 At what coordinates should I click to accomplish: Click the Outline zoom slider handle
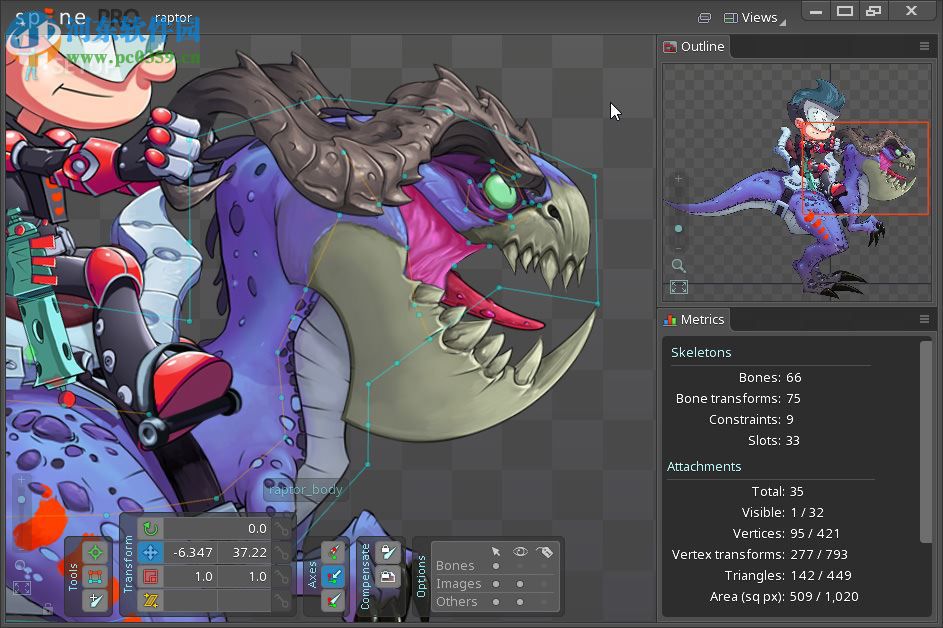[679, 229]
